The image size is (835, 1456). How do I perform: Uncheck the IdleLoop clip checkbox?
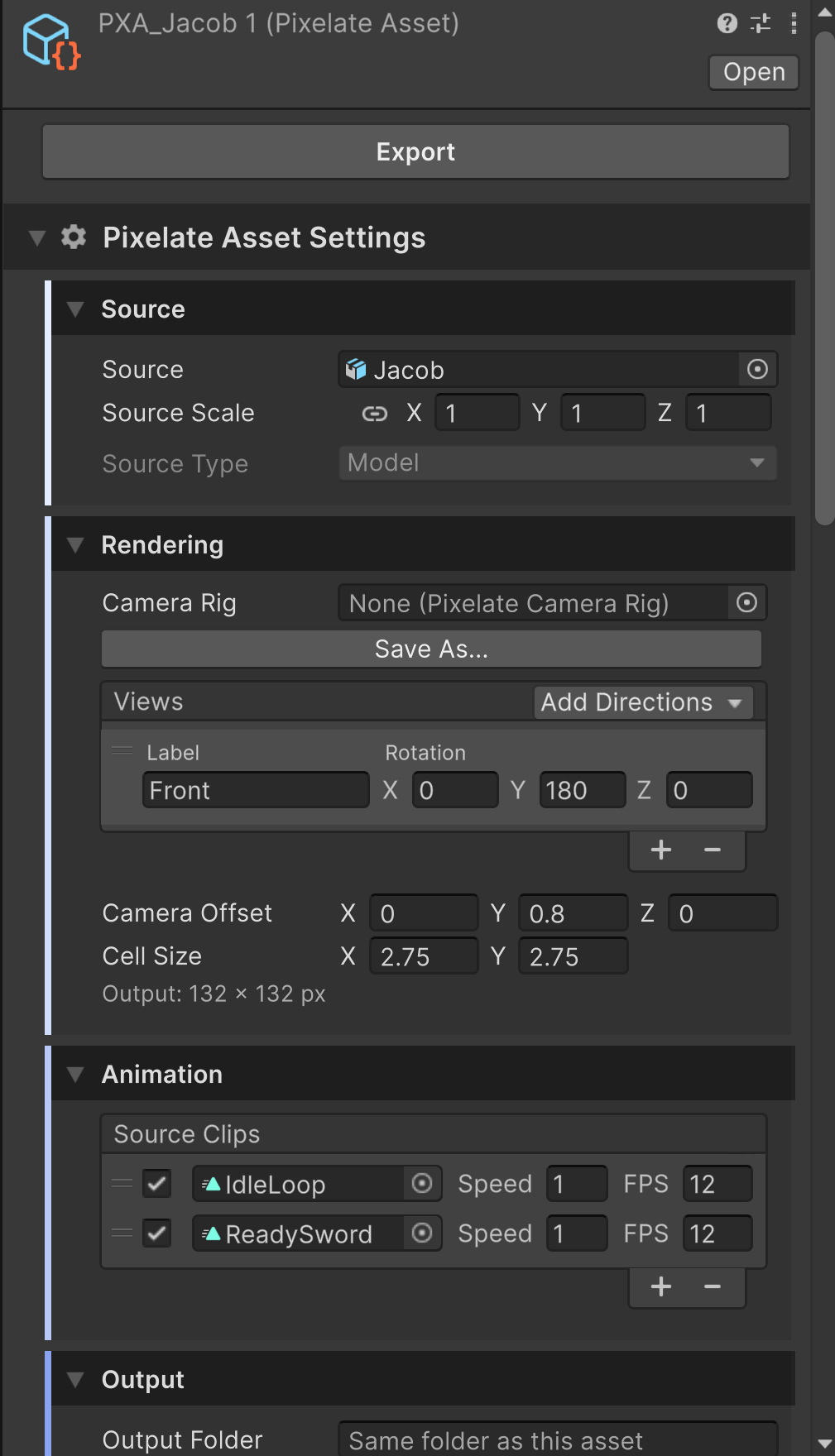[156, 1184]
